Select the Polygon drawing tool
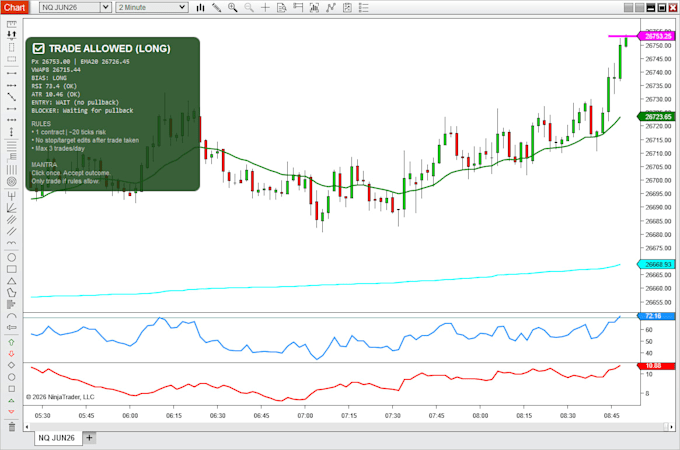The width and height of the screenshot is (680, 450). [12, 293]
